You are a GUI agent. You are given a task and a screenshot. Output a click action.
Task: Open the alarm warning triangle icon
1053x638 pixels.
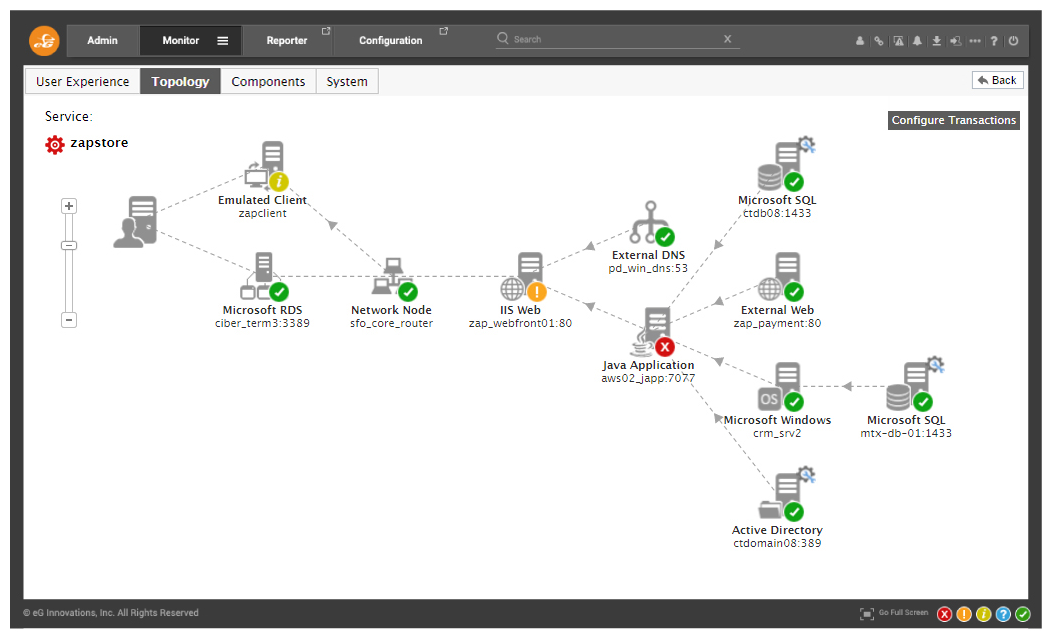point(899,41)
